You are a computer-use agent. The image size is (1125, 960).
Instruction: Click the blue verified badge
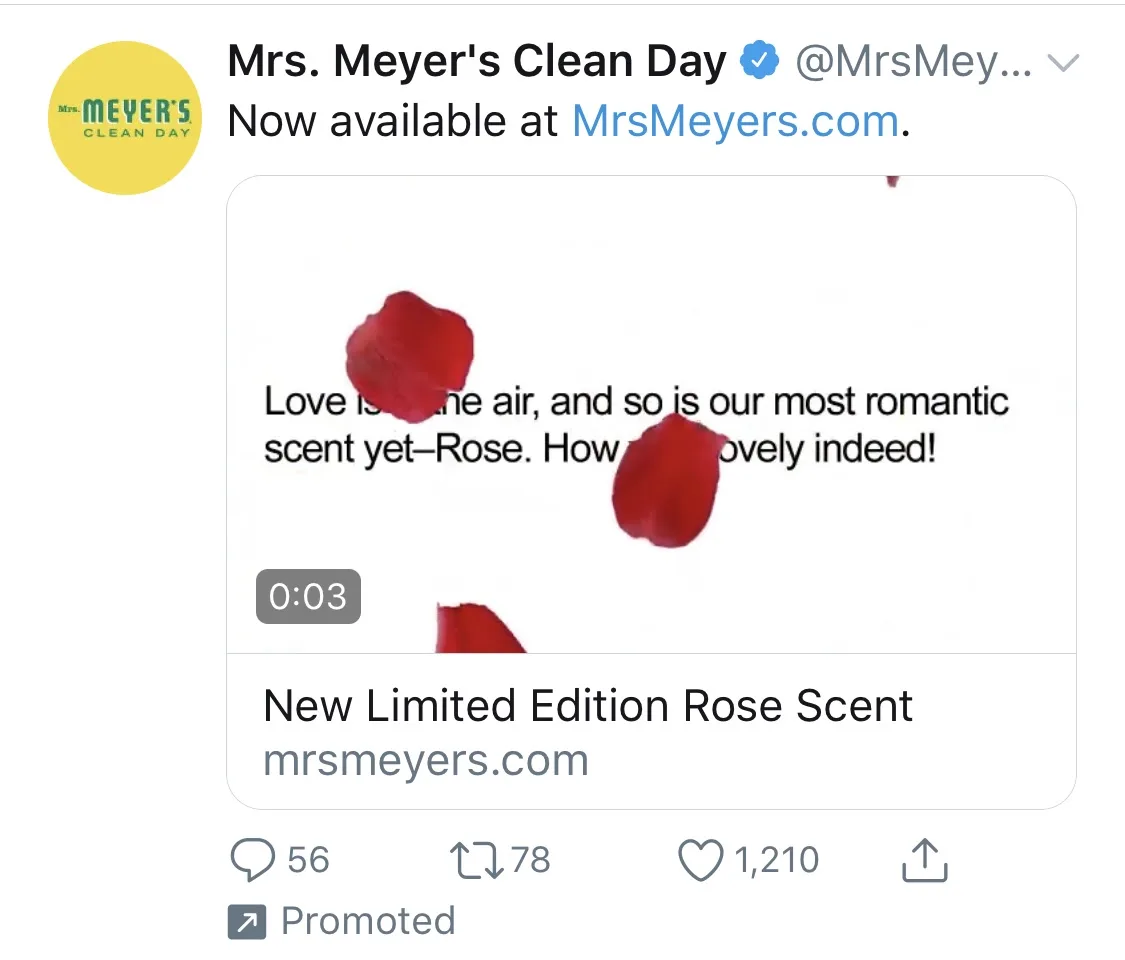pos(759,64)
